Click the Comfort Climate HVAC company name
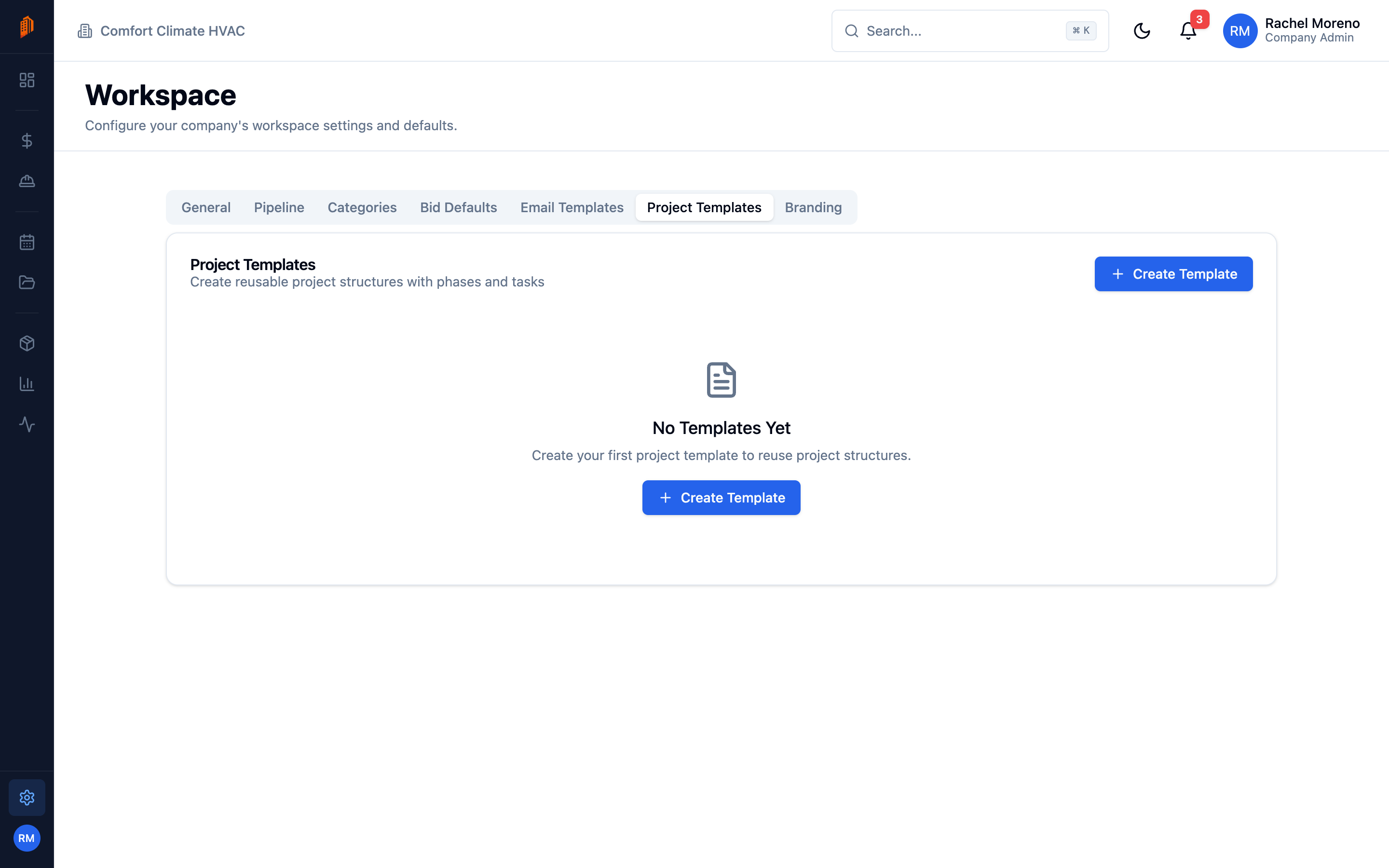Viewport: 1389px width, 868px height. click(173, 31)
